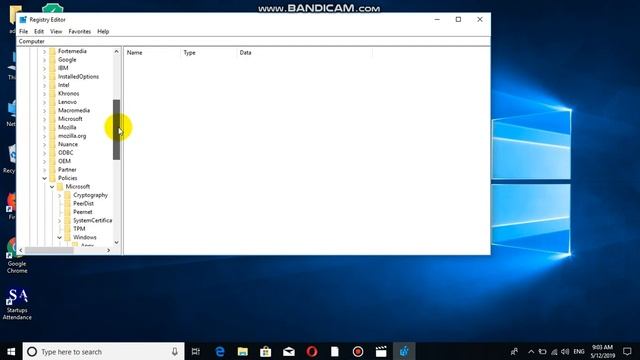The image size is (640, 360).
Task: Click Registry Editor taskbar icon
Action: pos(404,351)
